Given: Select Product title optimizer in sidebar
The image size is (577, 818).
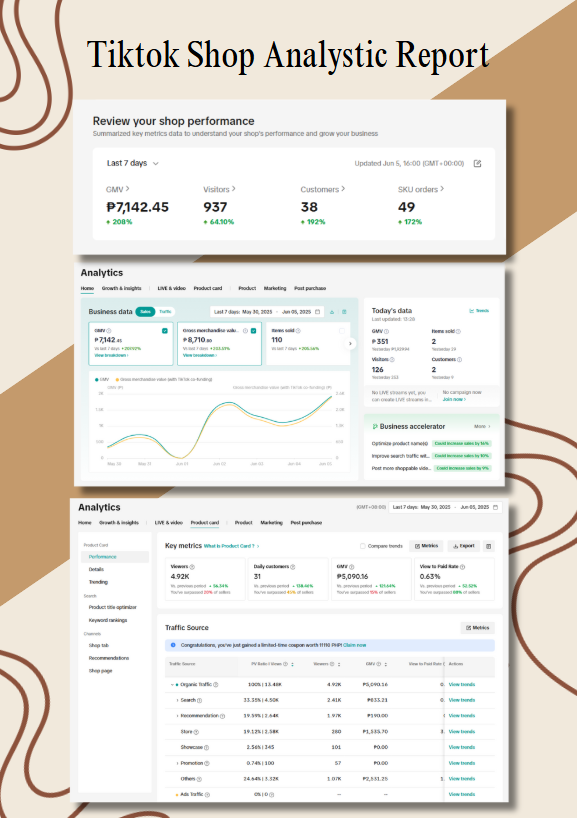Looking at the screenshot, I should click(x=113, y=607).
